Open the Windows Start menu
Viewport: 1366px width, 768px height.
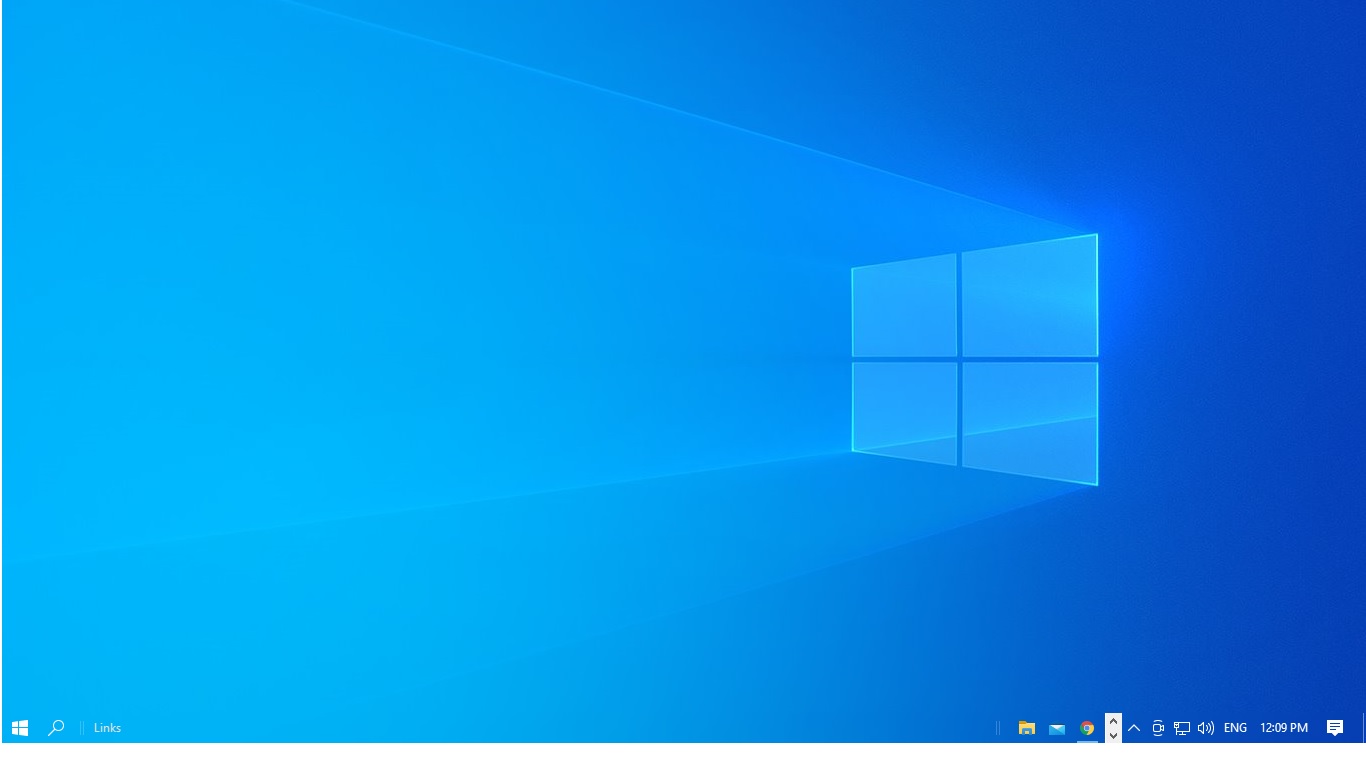click(20, 728)
